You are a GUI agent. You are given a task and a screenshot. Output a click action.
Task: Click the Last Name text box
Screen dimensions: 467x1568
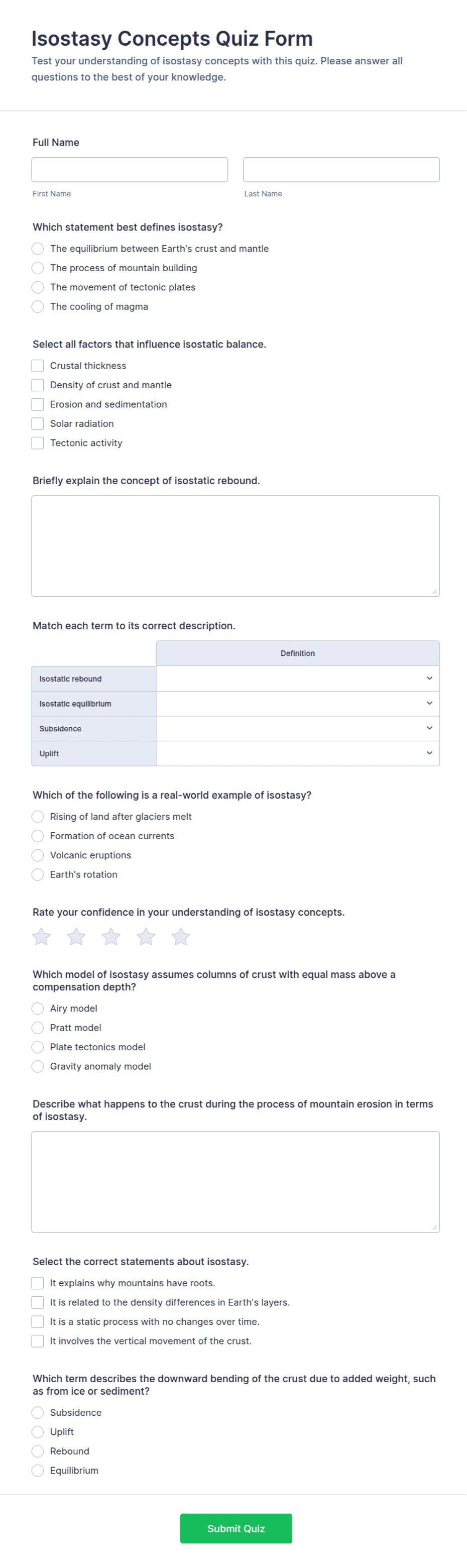pyautogui.click(x=341, y=170)
